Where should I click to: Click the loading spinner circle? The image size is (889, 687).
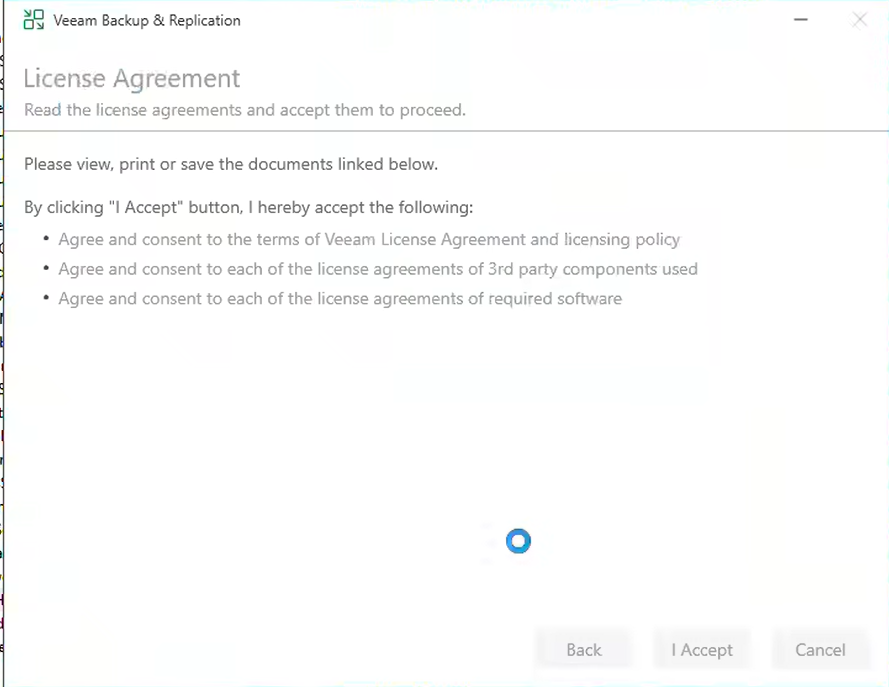(x=518, y=541)
